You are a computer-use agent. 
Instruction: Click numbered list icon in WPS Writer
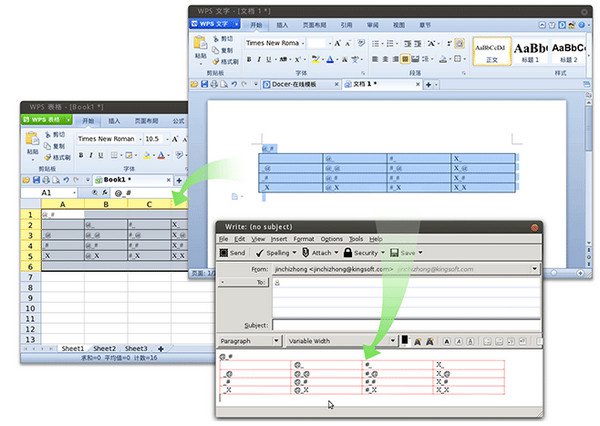pyautogui.click(x=390, y=43)
